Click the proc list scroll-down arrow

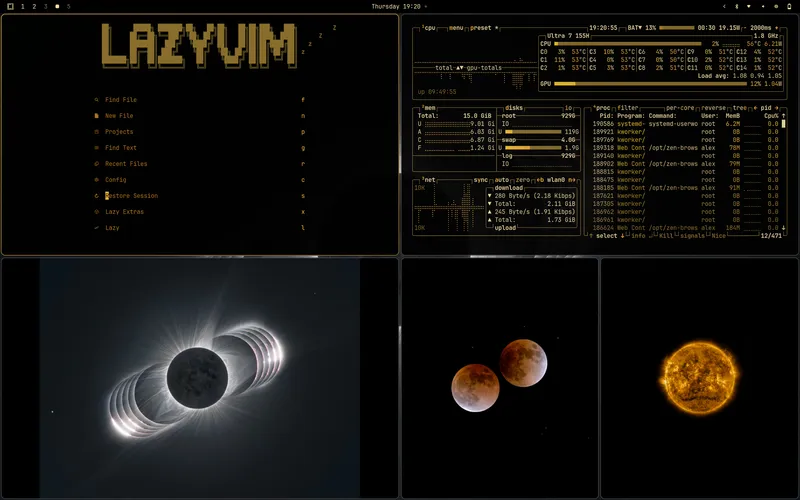click(x=784, y=228)
